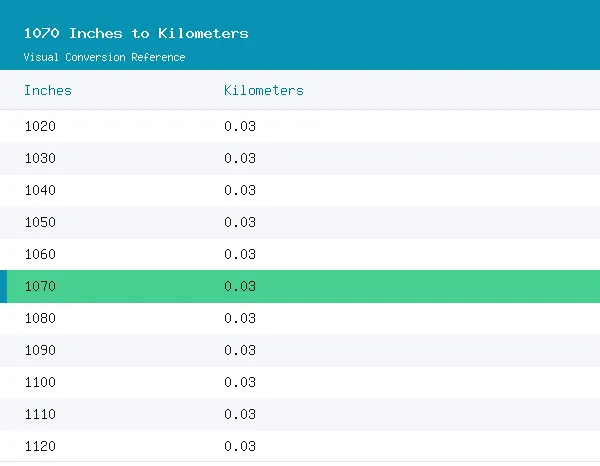Select the 1110 inches cell
The width and height of the screenshot is (600, 466).
pos(40,414)
